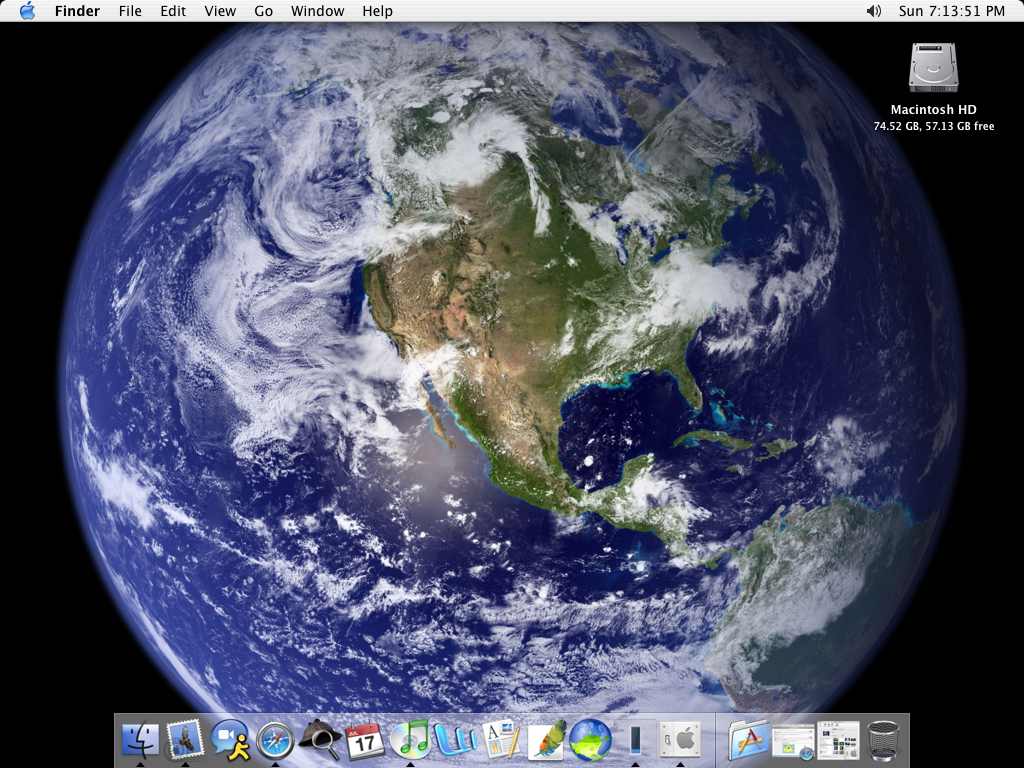
Task: Open the Finder application menu
Action: click(77, 11)
